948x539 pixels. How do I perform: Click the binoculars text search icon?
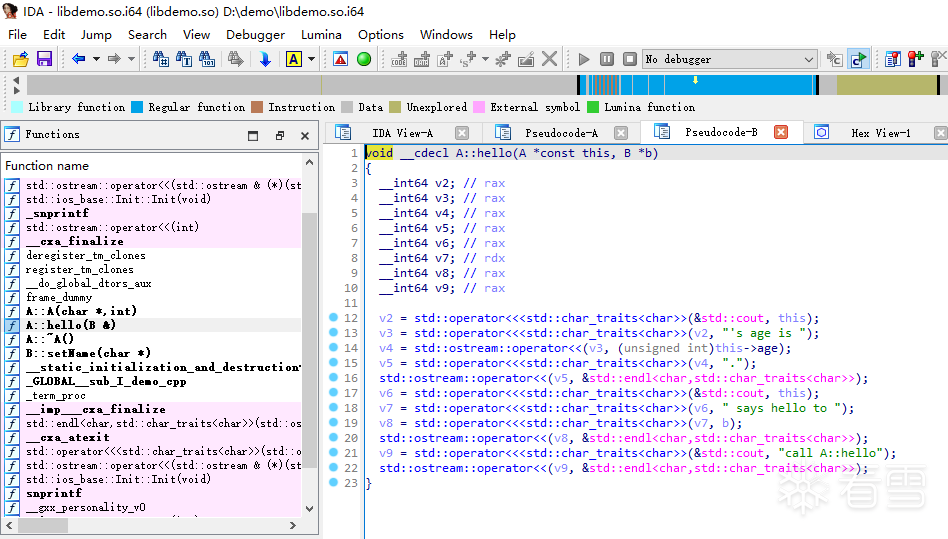(184, 59)
